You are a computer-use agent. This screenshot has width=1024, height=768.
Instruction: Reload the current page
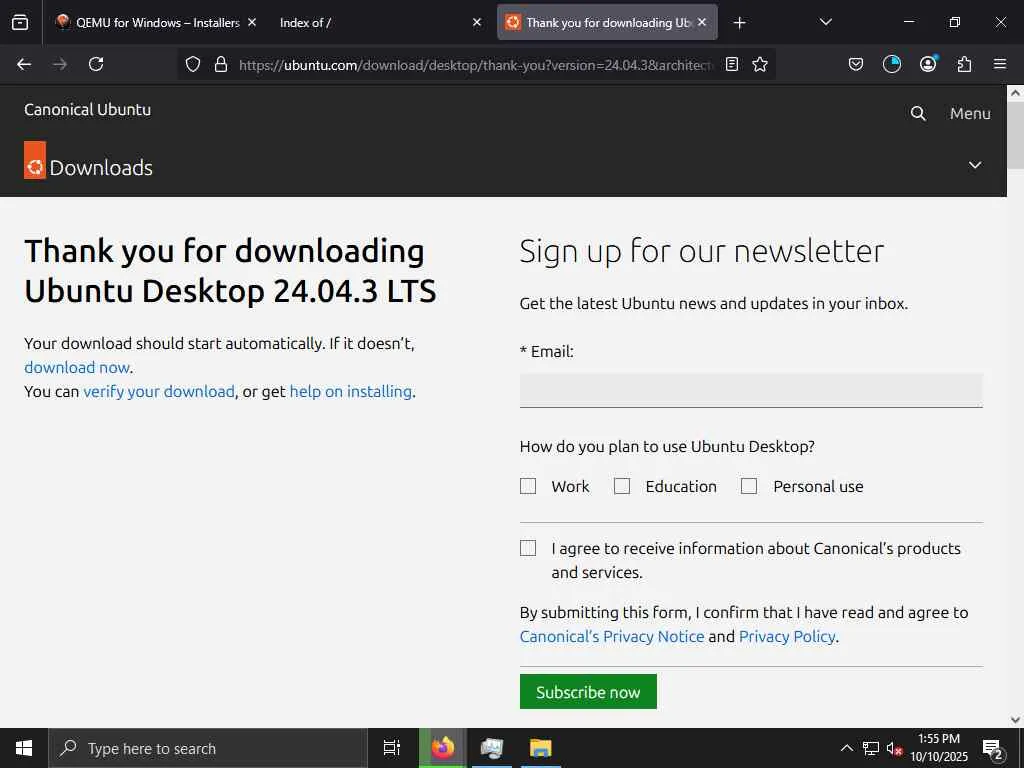[x=96, y=64]
